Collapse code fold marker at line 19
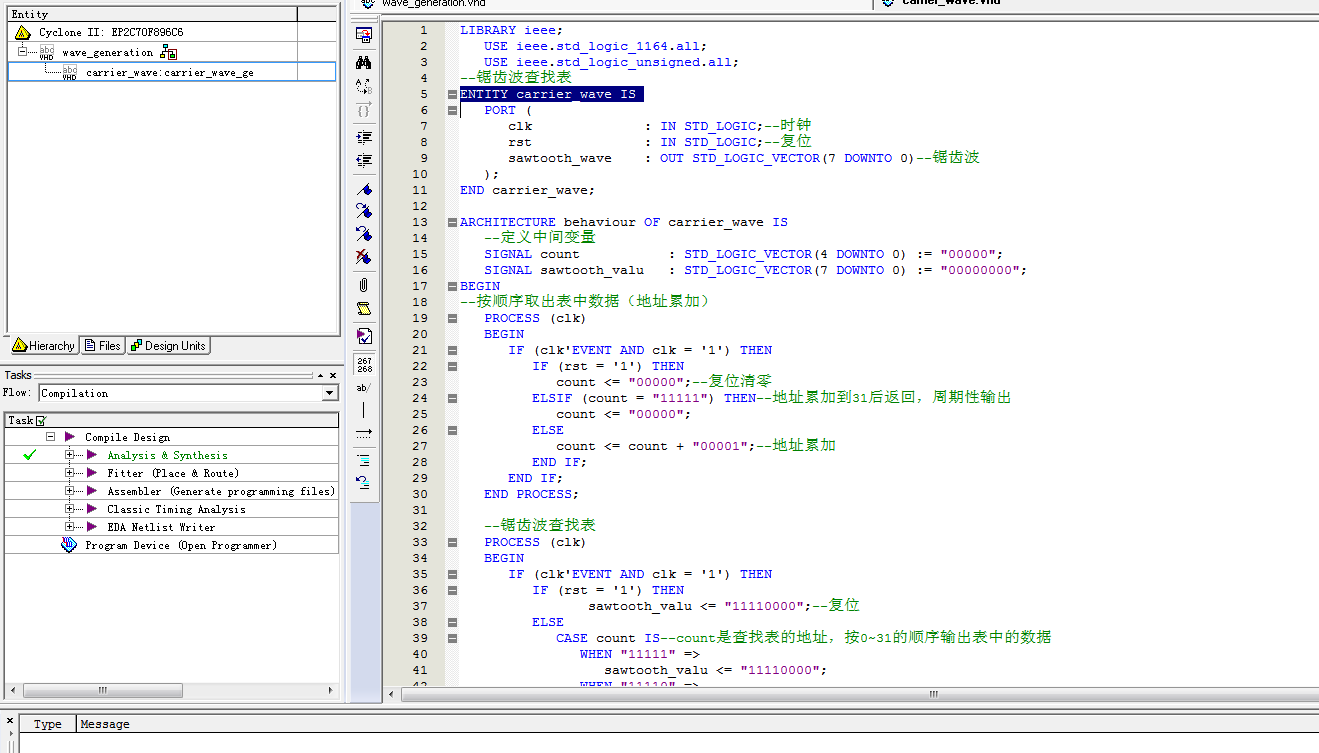 click(452, 318)
